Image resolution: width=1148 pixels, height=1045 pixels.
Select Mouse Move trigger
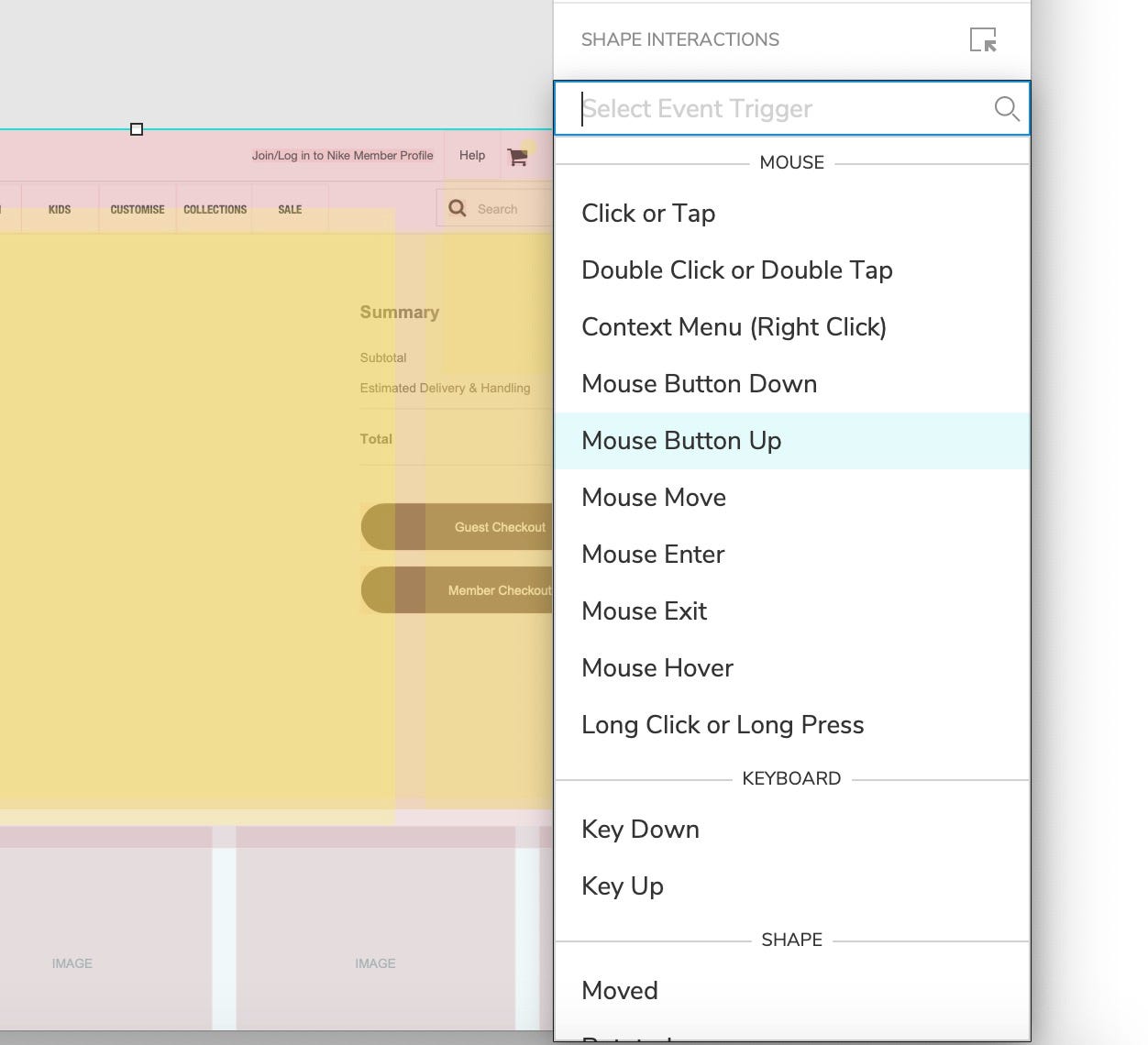point(792,497)
